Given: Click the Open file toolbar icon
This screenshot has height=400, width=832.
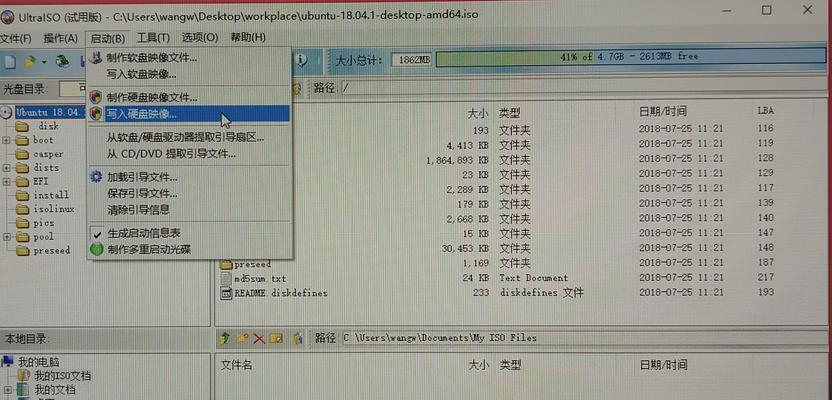Looking at the screenshot, I should click(x=30, y=62).
